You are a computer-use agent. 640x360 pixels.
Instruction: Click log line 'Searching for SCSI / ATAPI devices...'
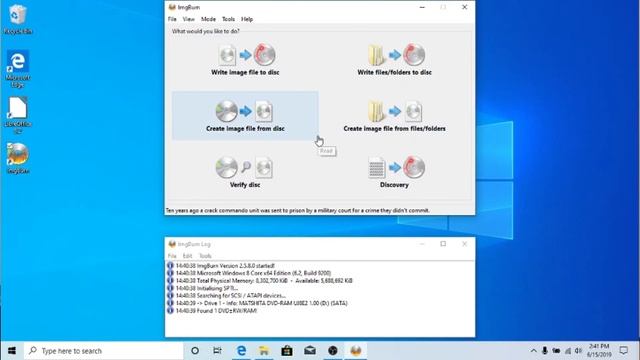click(x=231, y=296)
